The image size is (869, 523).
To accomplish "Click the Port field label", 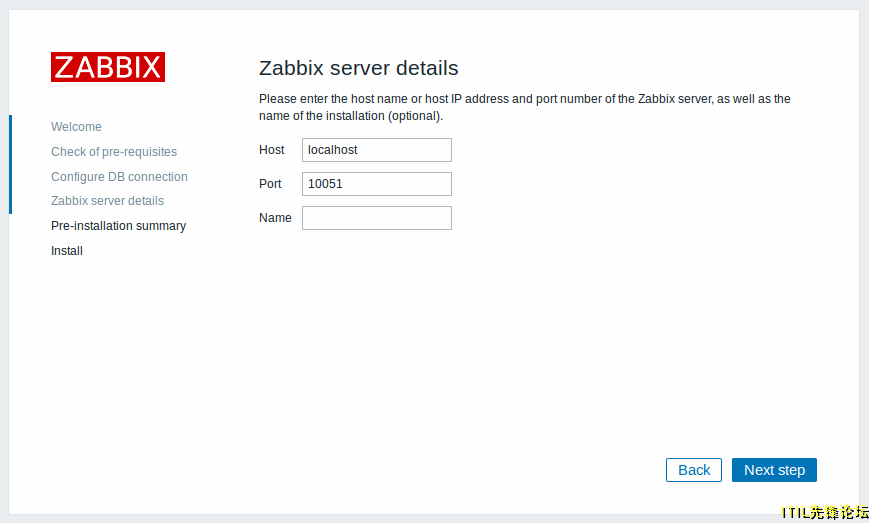I will [x=270, y=184].
